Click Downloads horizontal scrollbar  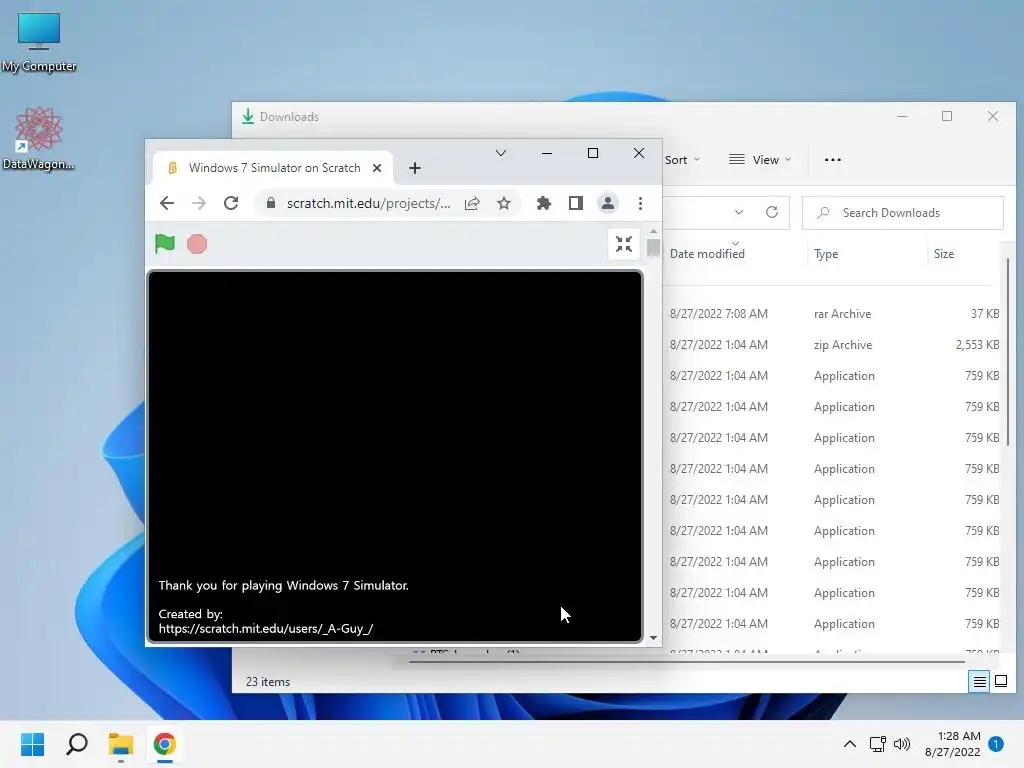tap(686, 662)
